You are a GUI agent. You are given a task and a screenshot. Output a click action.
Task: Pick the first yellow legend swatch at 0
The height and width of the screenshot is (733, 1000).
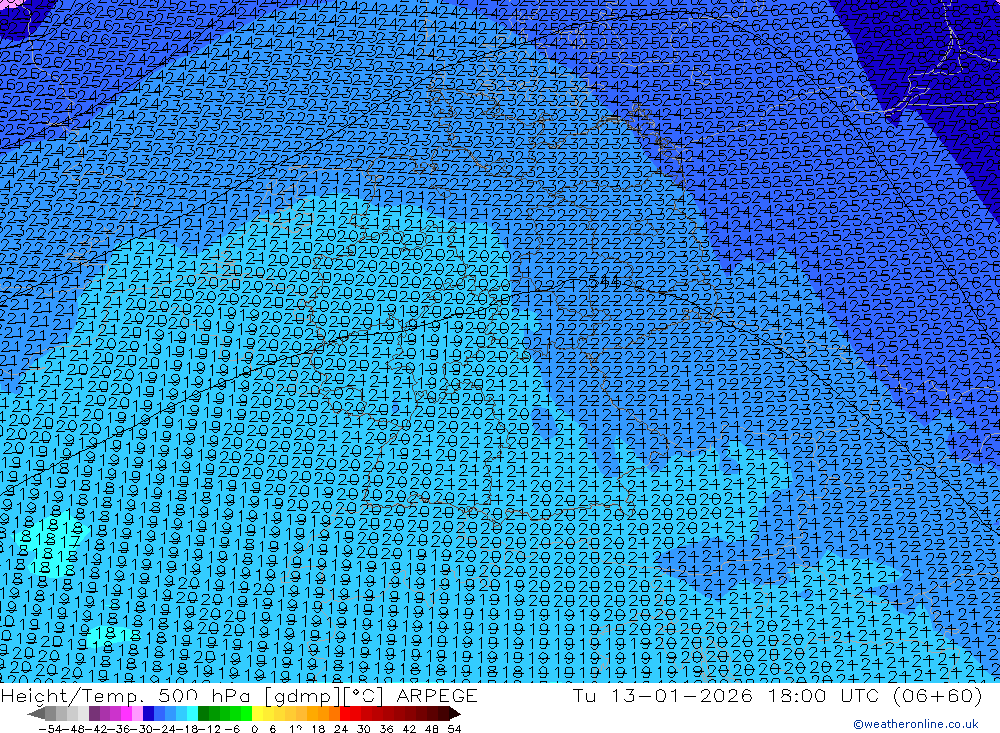click(x=257, y=713)
